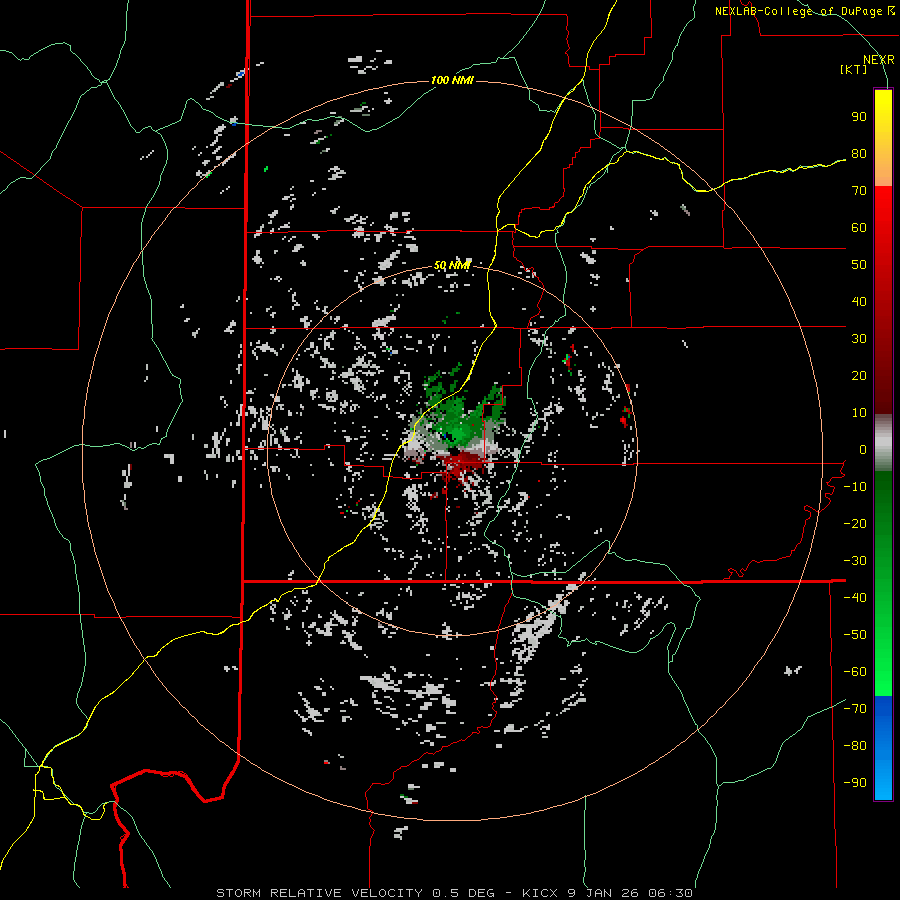Click the -10 value on the velocity scale
This screenshot has width=900, height=900.
(x=855, y=487)
